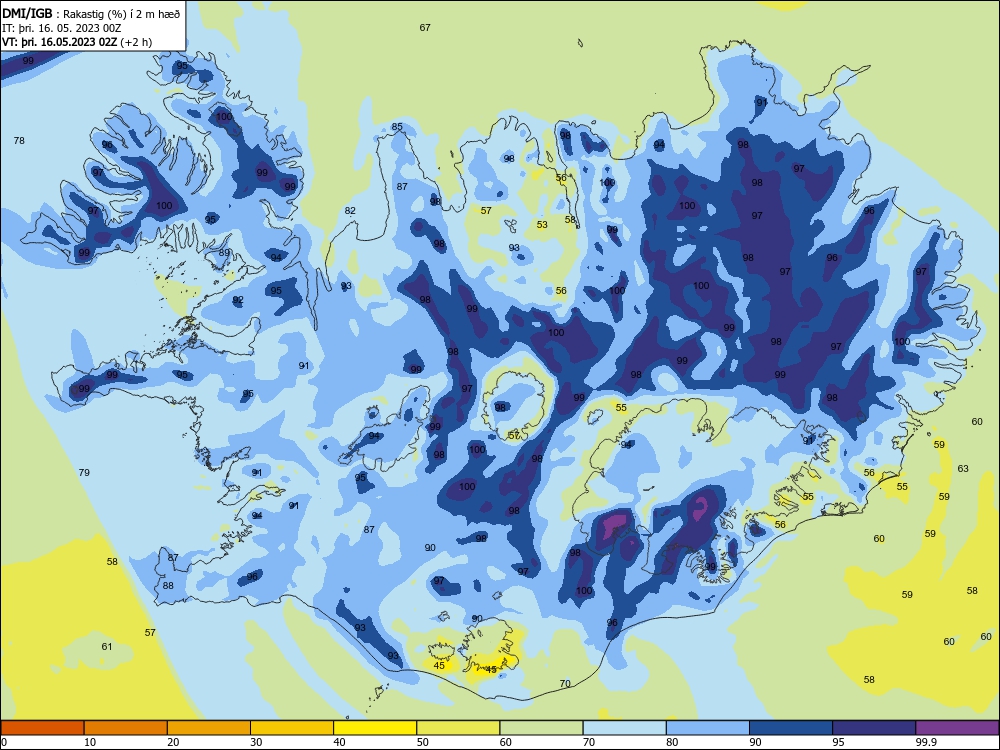Click the amber 30–40 legend swatch
This screenshot has height=750, width=1000.
point(292,728)
